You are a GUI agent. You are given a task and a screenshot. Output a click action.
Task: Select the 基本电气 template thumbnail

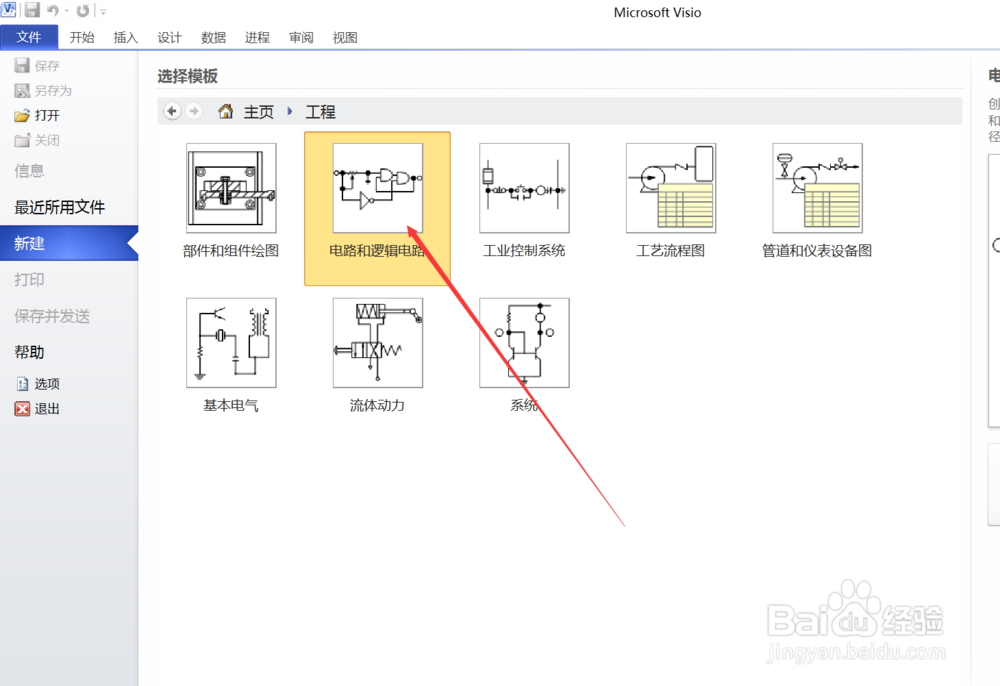pos(231,343)
